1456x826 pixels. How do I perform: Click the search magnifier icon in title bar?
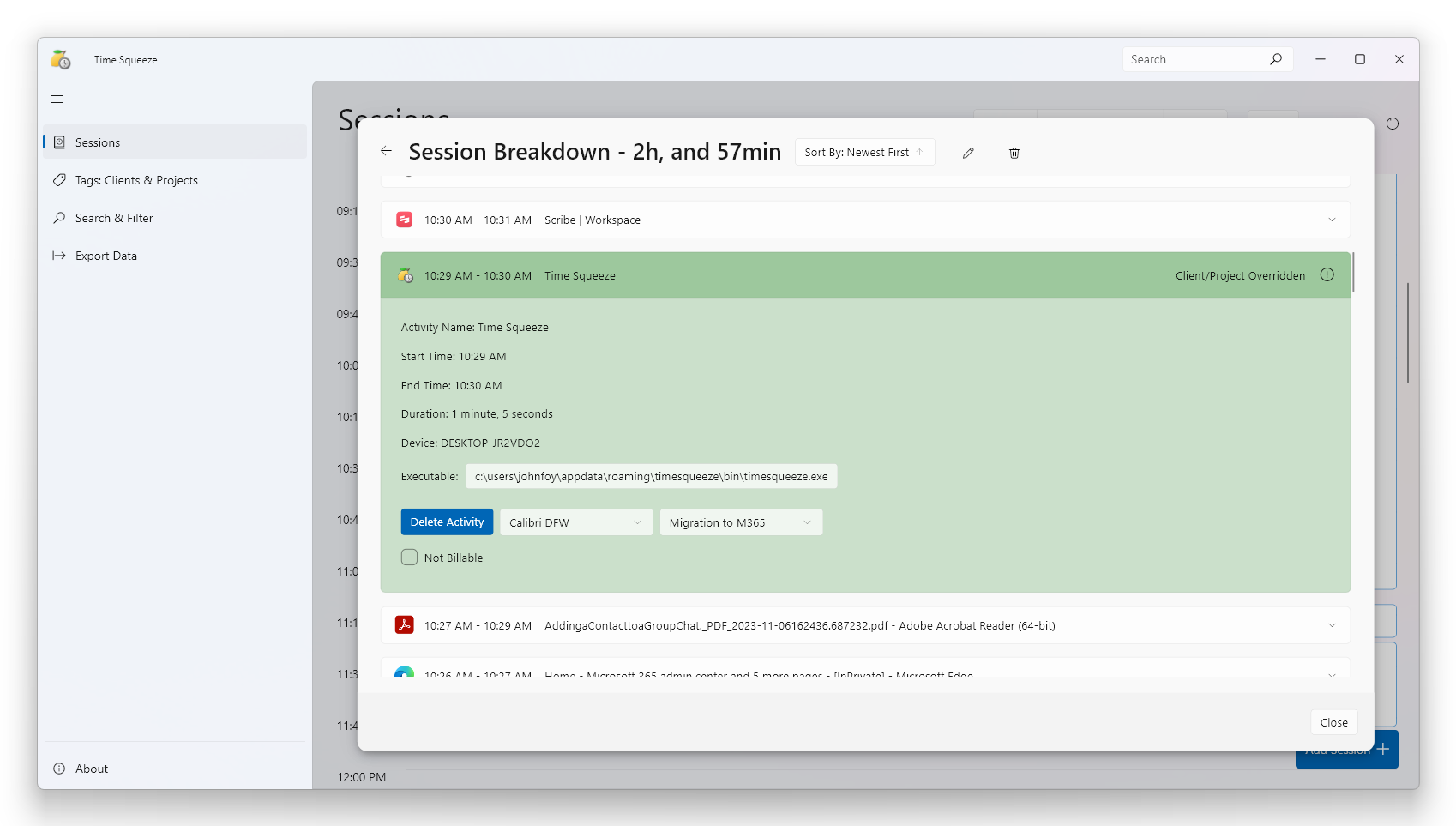coord(1276,59)
